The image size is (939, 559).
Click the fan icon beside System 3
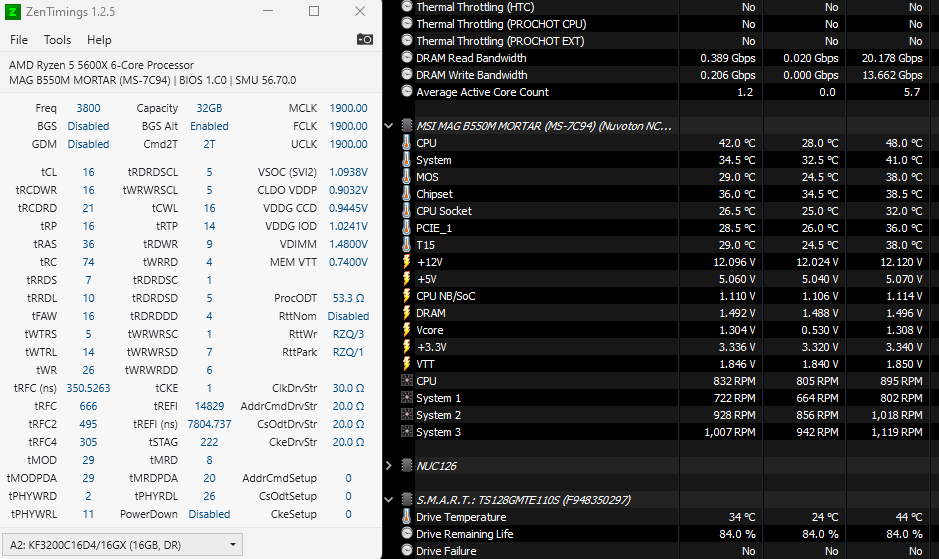coord(407,431)
